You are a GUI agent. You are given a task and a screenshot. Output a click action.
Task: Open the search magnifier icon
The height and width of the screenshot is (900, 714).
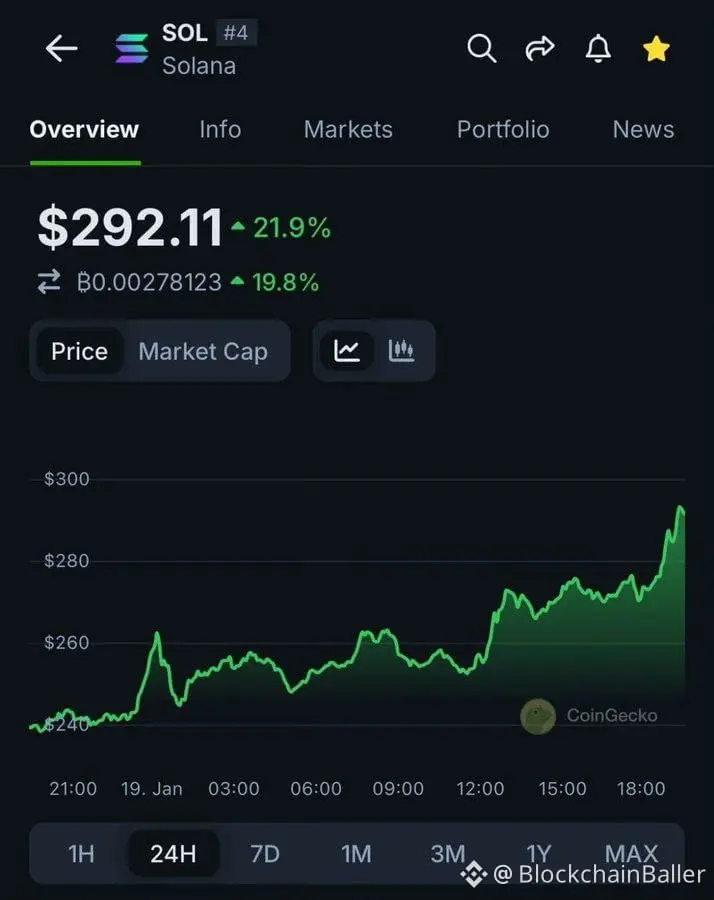click(481, 48)
